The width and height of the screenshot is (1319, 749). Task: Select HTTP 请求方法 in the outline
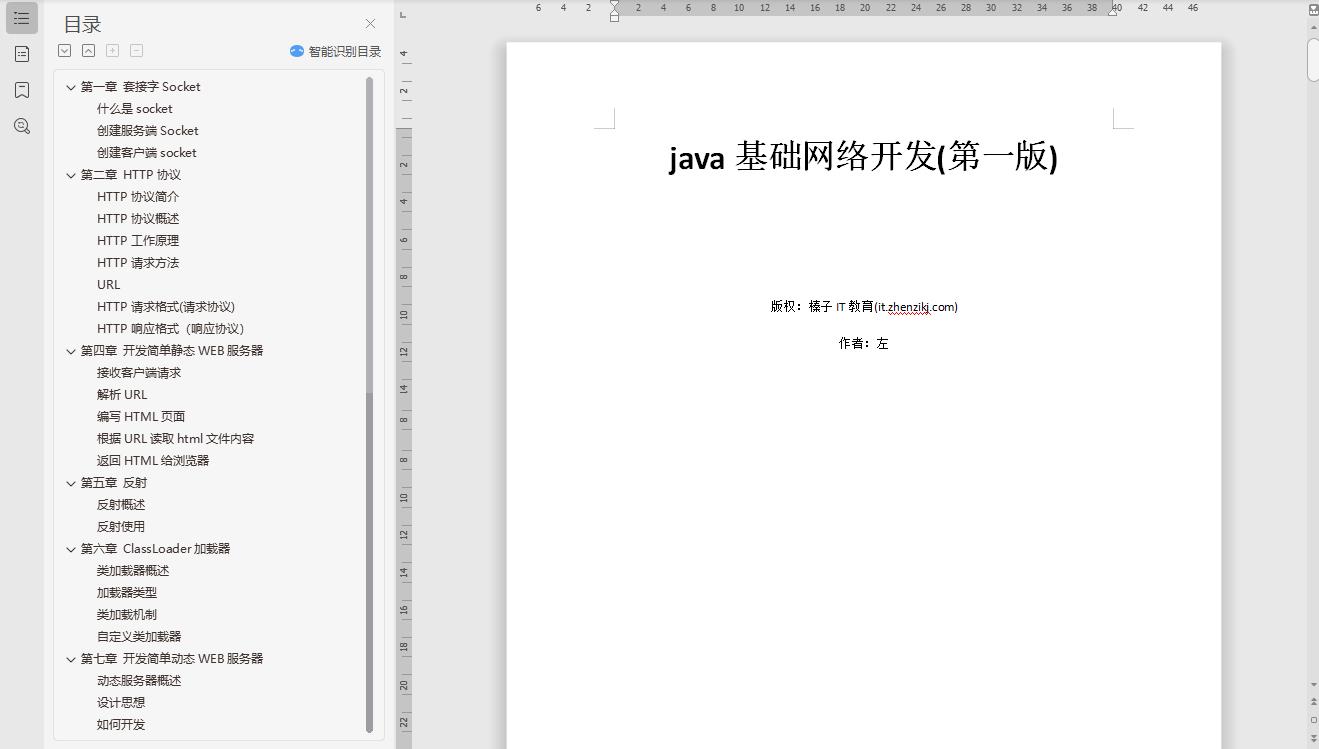tap(138, 263)
